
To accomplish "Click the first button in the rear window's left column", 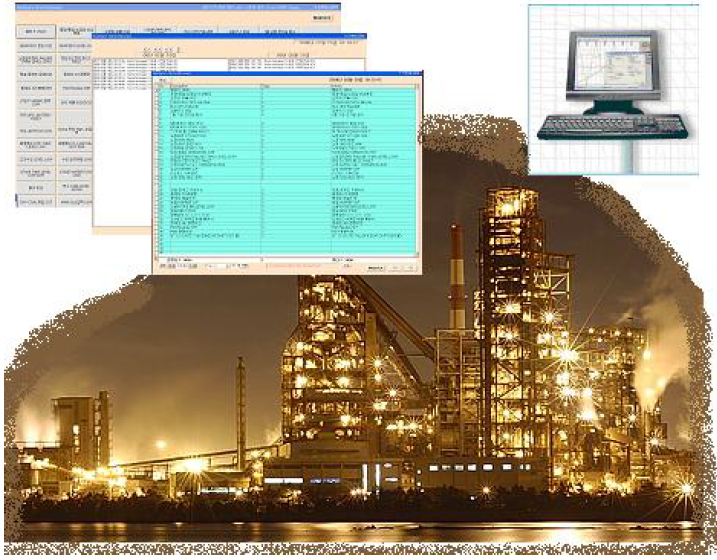I will 36,31.
